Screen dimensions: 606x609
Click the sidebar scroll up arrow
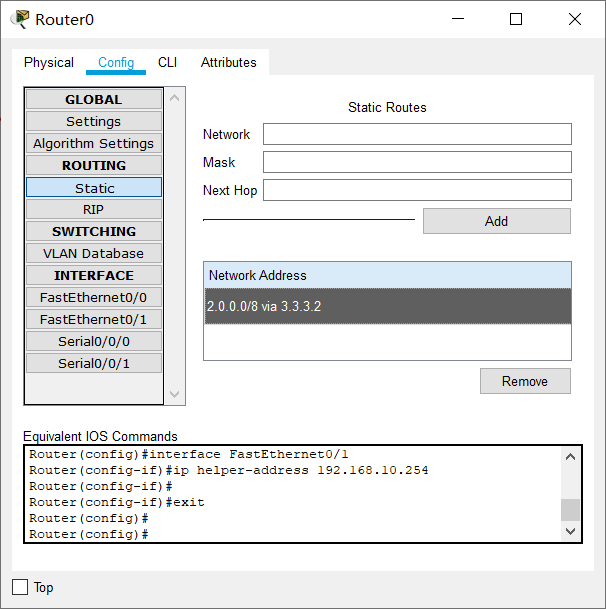pyautogui.click(x=175, y=97)
